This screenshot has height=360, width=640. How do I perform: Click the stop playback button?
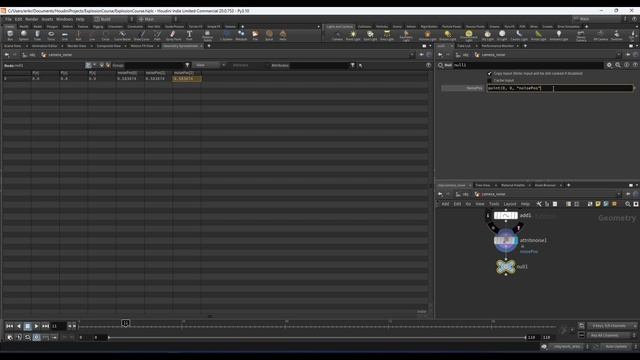27,326
